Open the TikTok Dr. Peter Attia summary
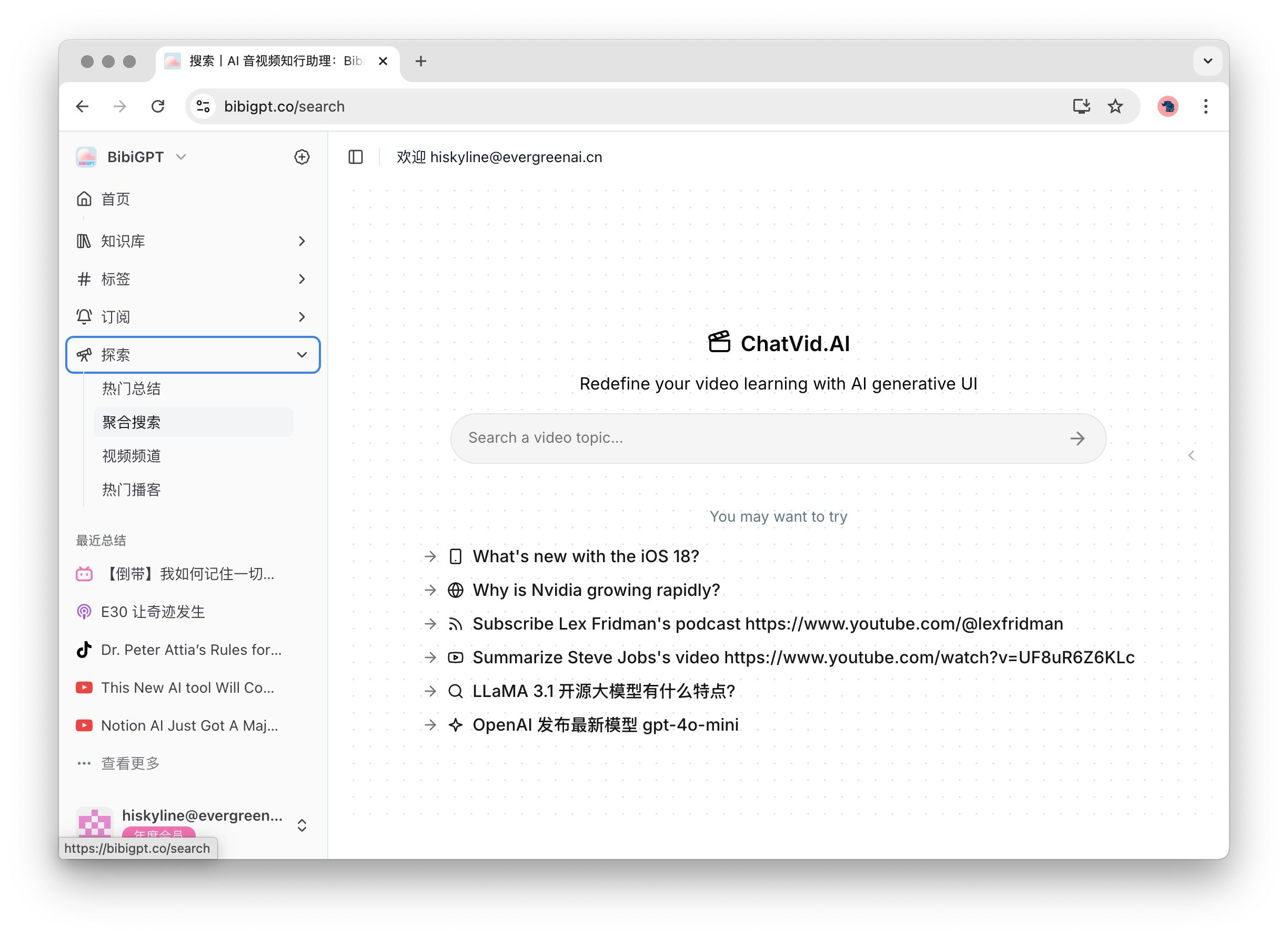This screenshot has height=937, width=1288. (x=190, y=650)
